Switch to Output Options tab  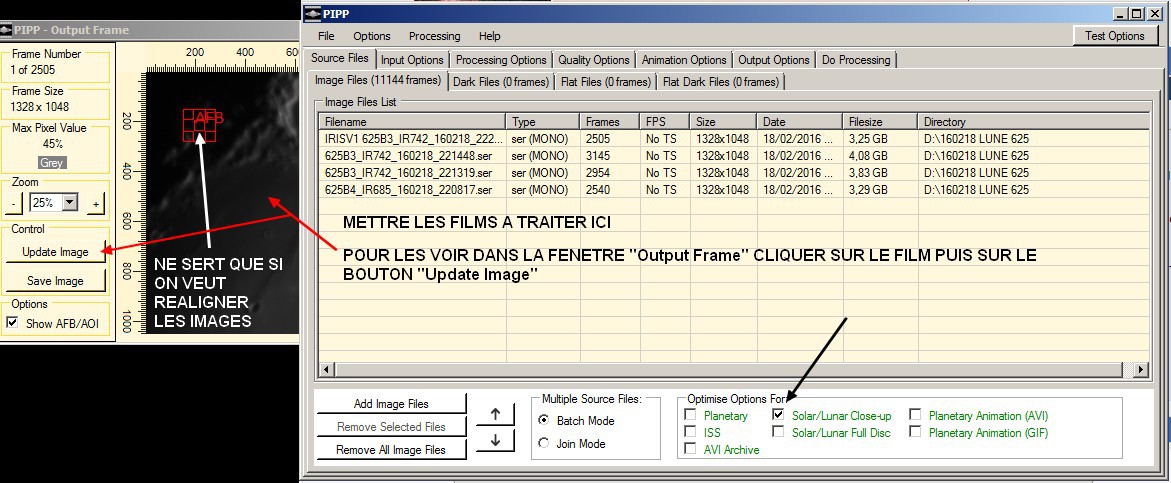pos(774,60)
